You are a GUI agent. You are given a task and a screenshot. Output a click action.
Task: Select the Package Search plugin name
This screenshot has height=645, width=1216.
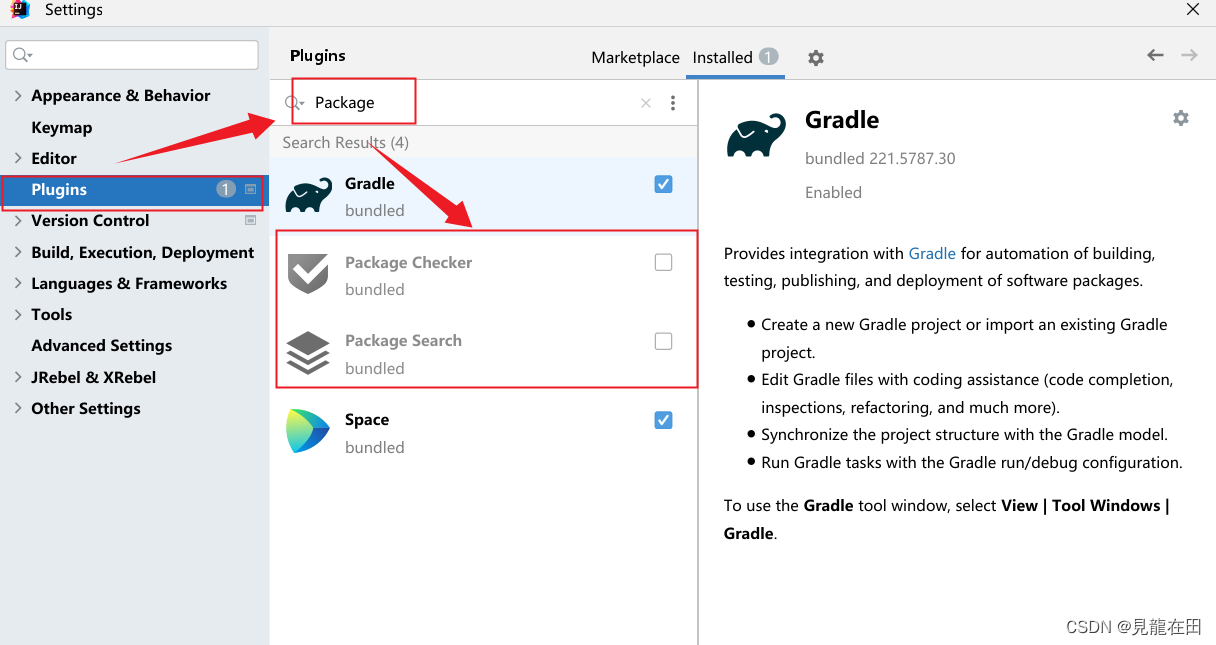point(403,341)
